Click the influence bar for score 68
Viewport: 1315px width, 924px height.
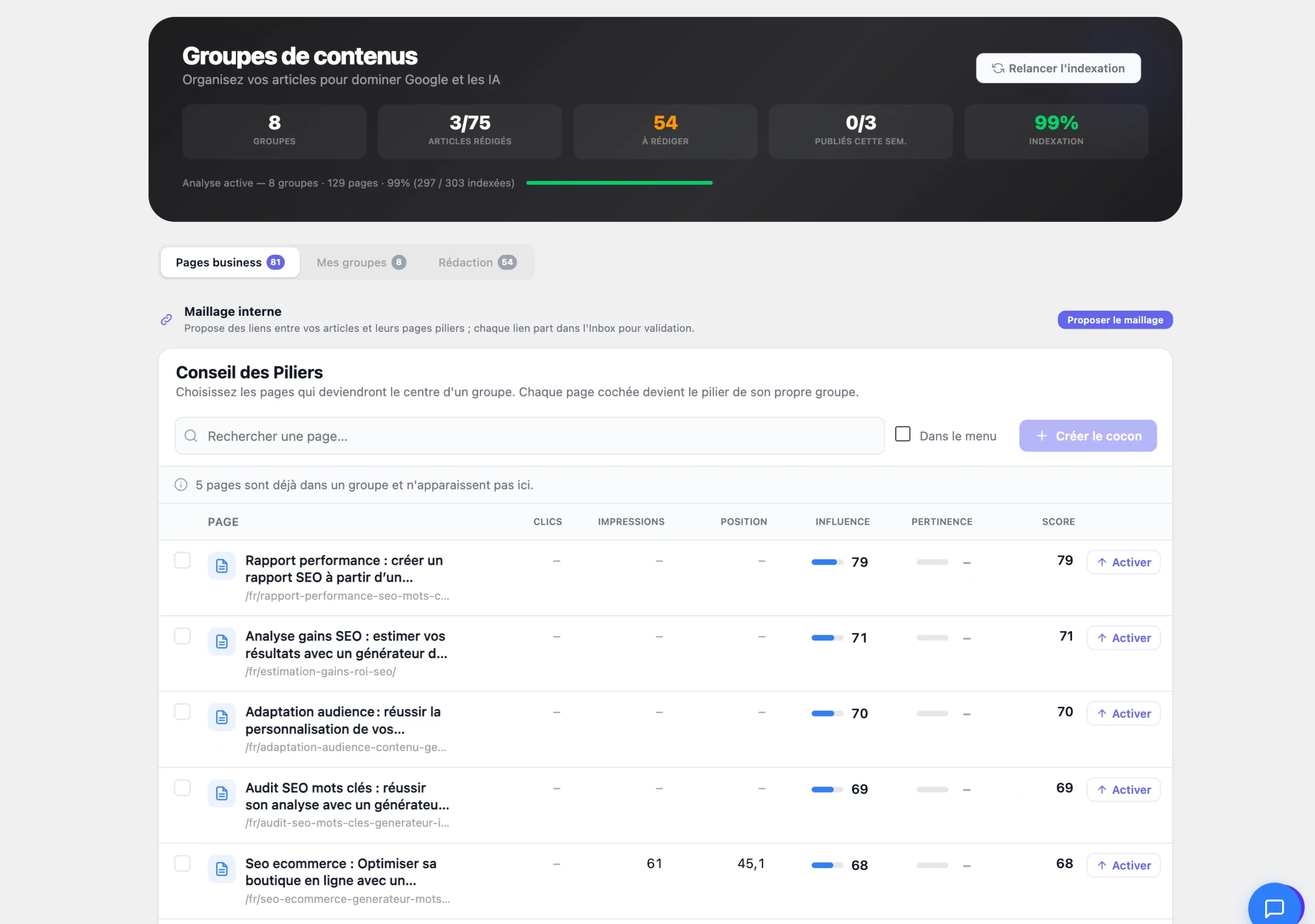point(827,865)
